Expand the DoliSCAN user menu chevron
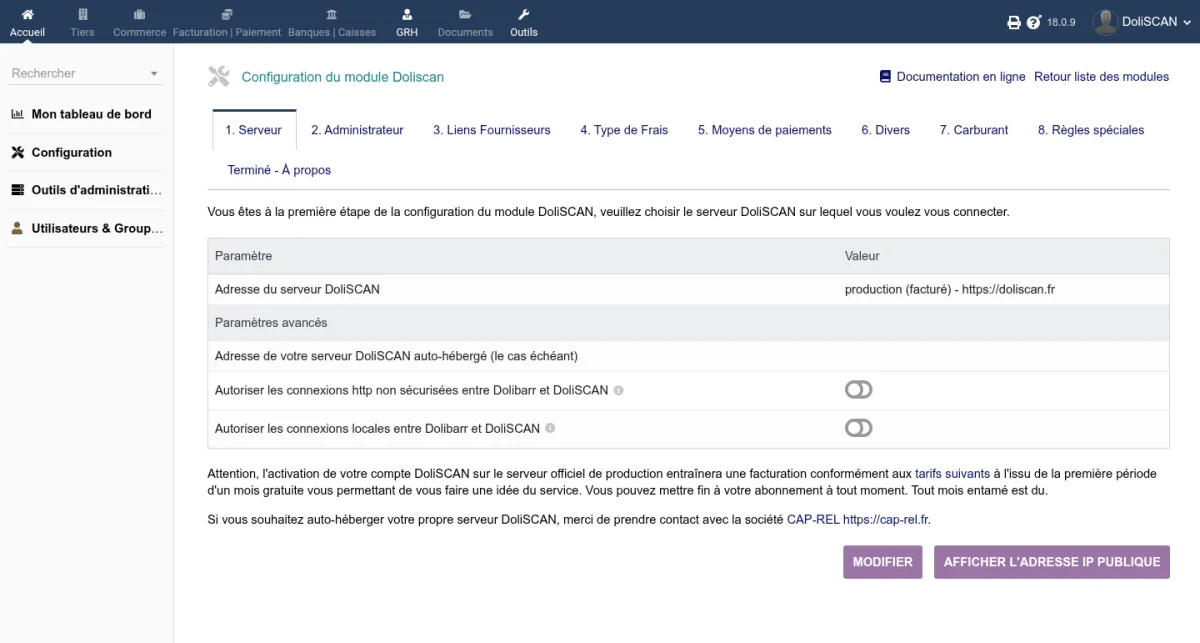 point(1187,22)
